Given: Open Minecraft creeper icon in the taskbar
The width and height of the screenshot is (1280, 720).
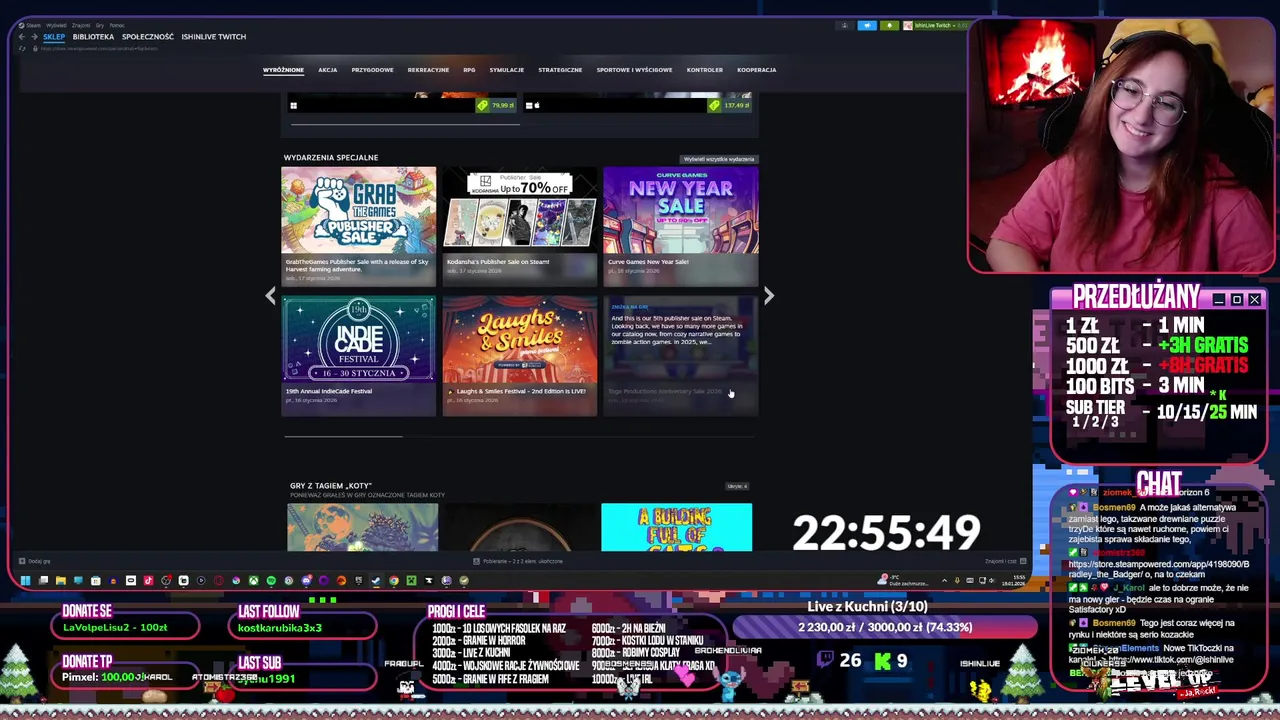Looking at the screenshot, I should (x=411, y=580).
